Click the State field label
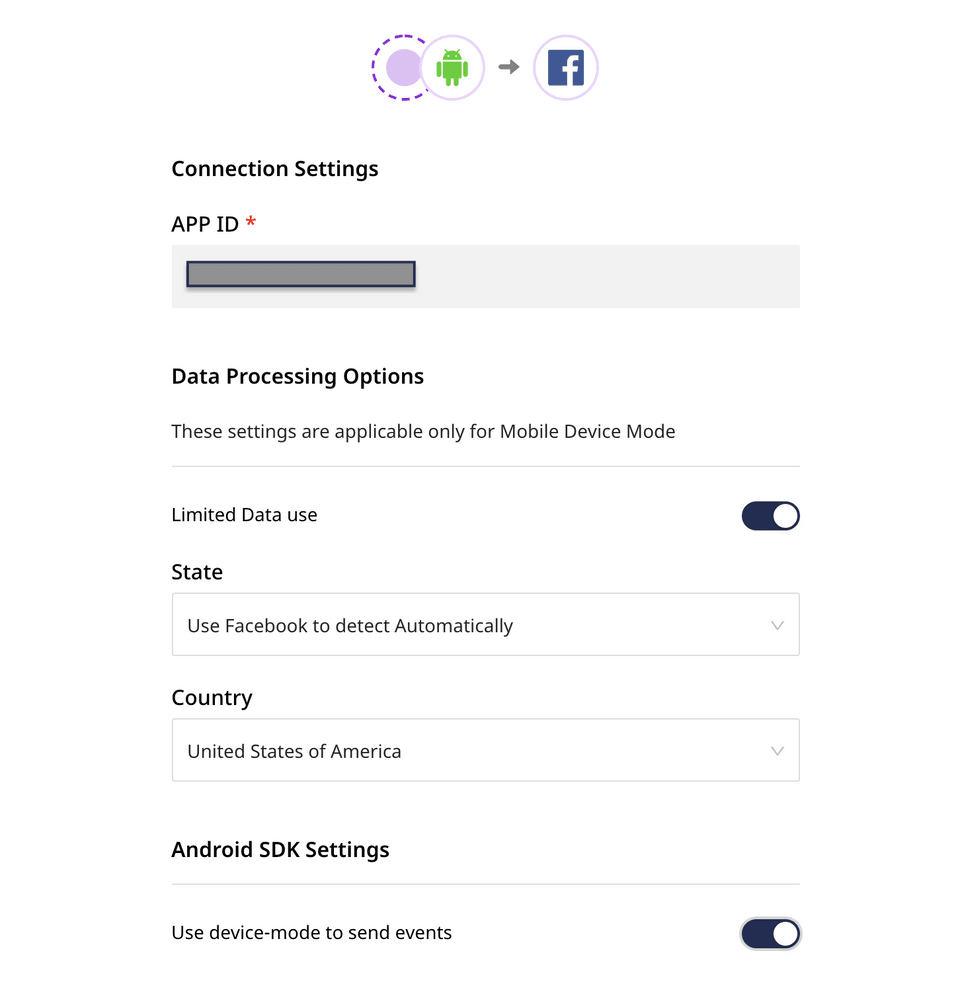The width and height of the screenshot is (960, 1008). [197, 572]
